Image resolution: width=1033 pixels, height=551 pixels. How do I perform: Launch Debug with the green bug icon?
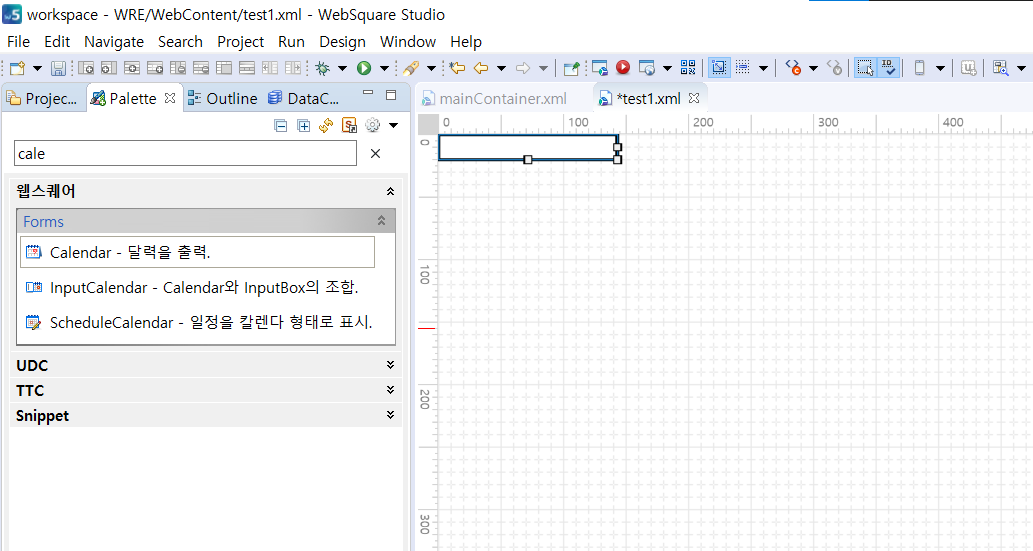coord(323,68)
